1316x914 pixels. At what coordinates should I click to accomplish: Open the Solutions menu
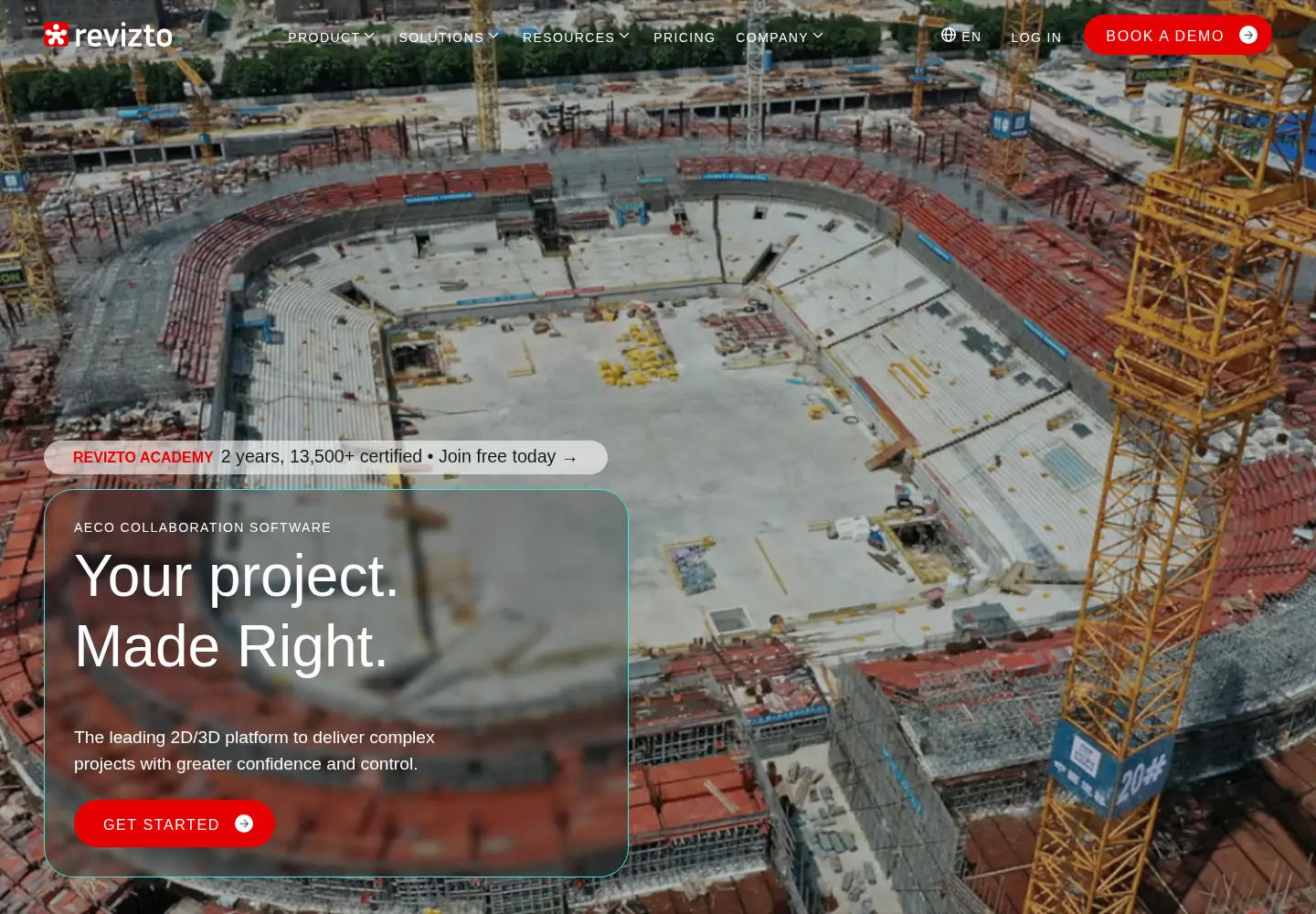[x=449, y=37]
